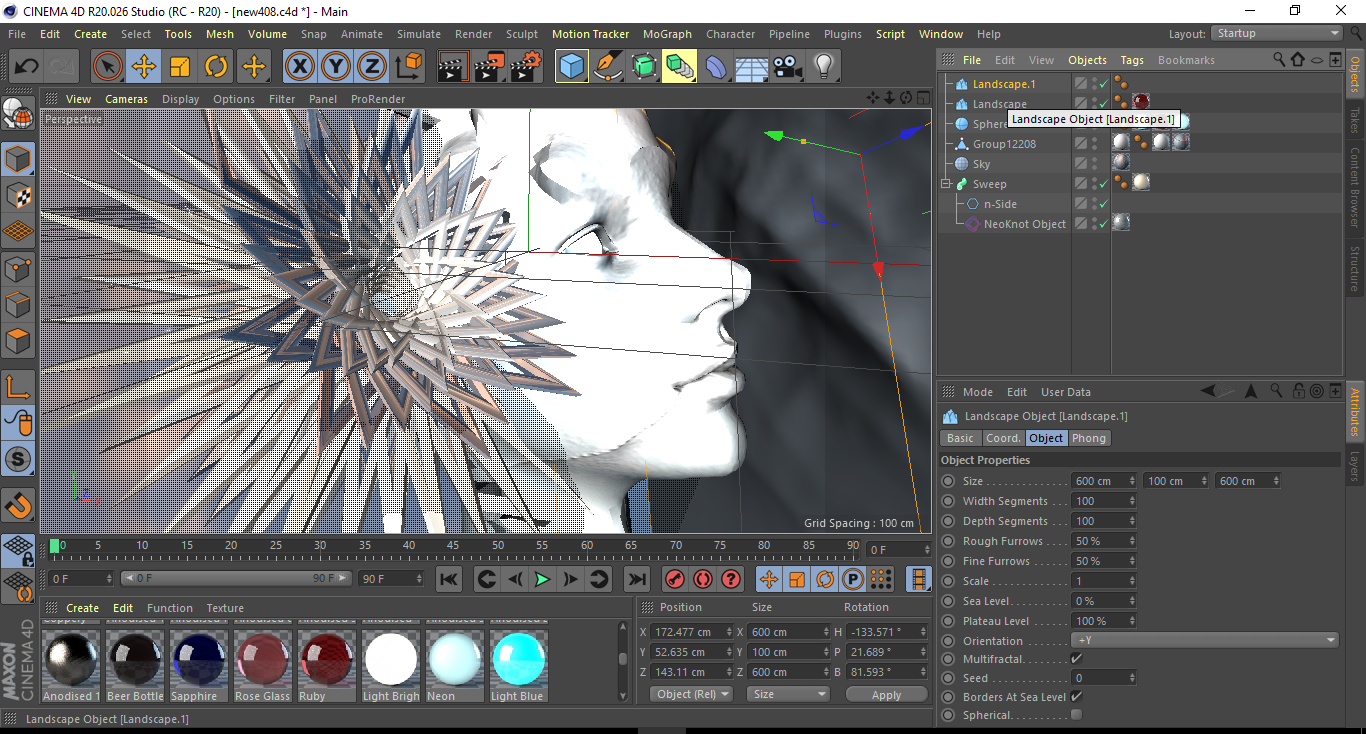Open the Orientation +Y dropdown
Viewport: 1366px width, 734px height.
[1204, 640]
